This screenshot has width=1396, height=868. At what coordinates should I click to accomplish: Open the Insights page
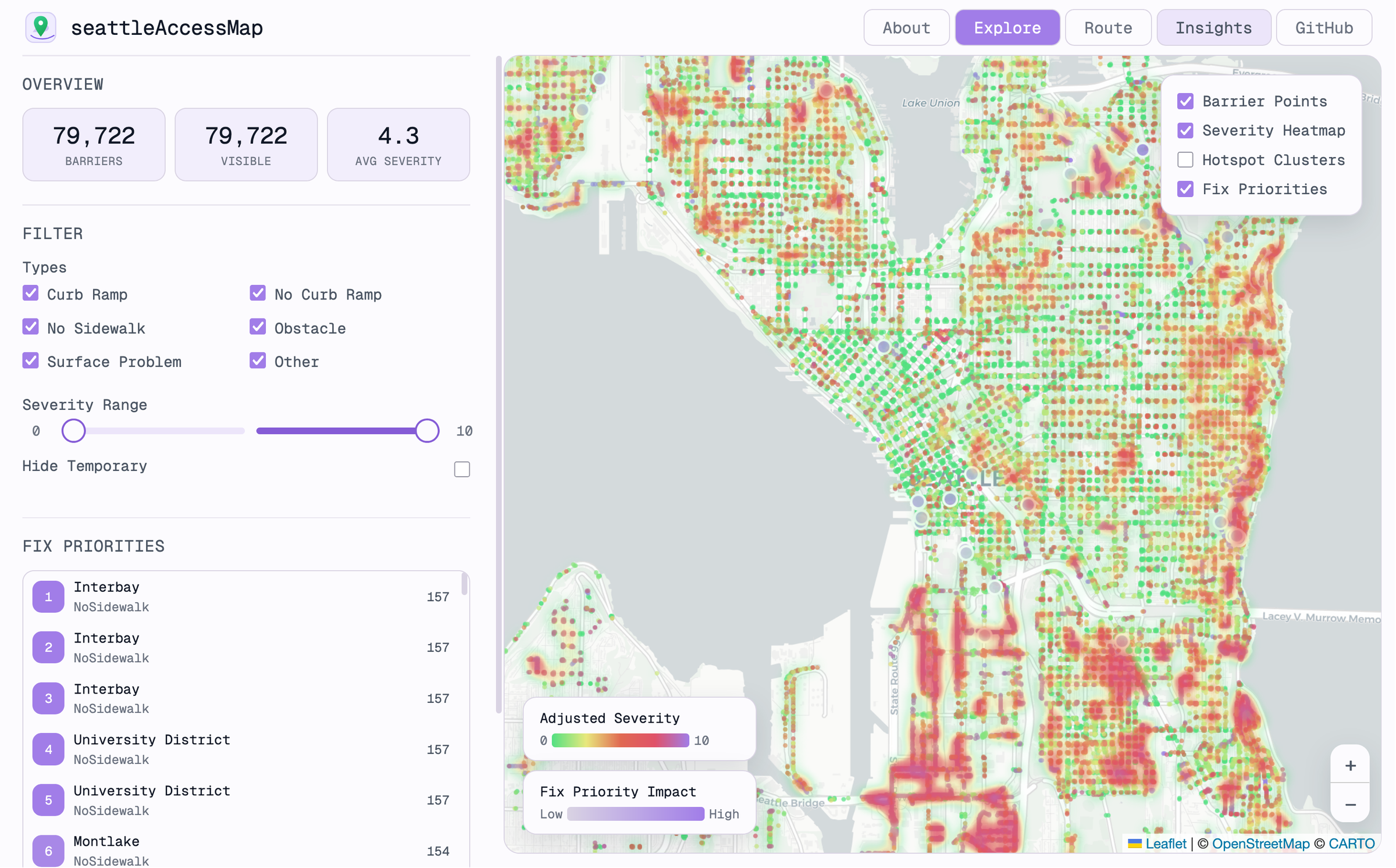1213,27
